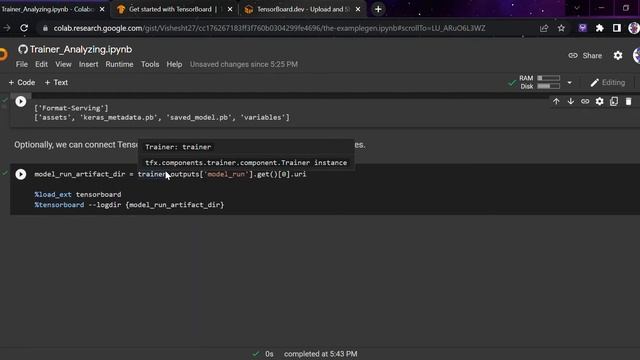Run the model_run_artifact_dir code cell
Viewport: 640px width, 360px height.
click(20, 174)
